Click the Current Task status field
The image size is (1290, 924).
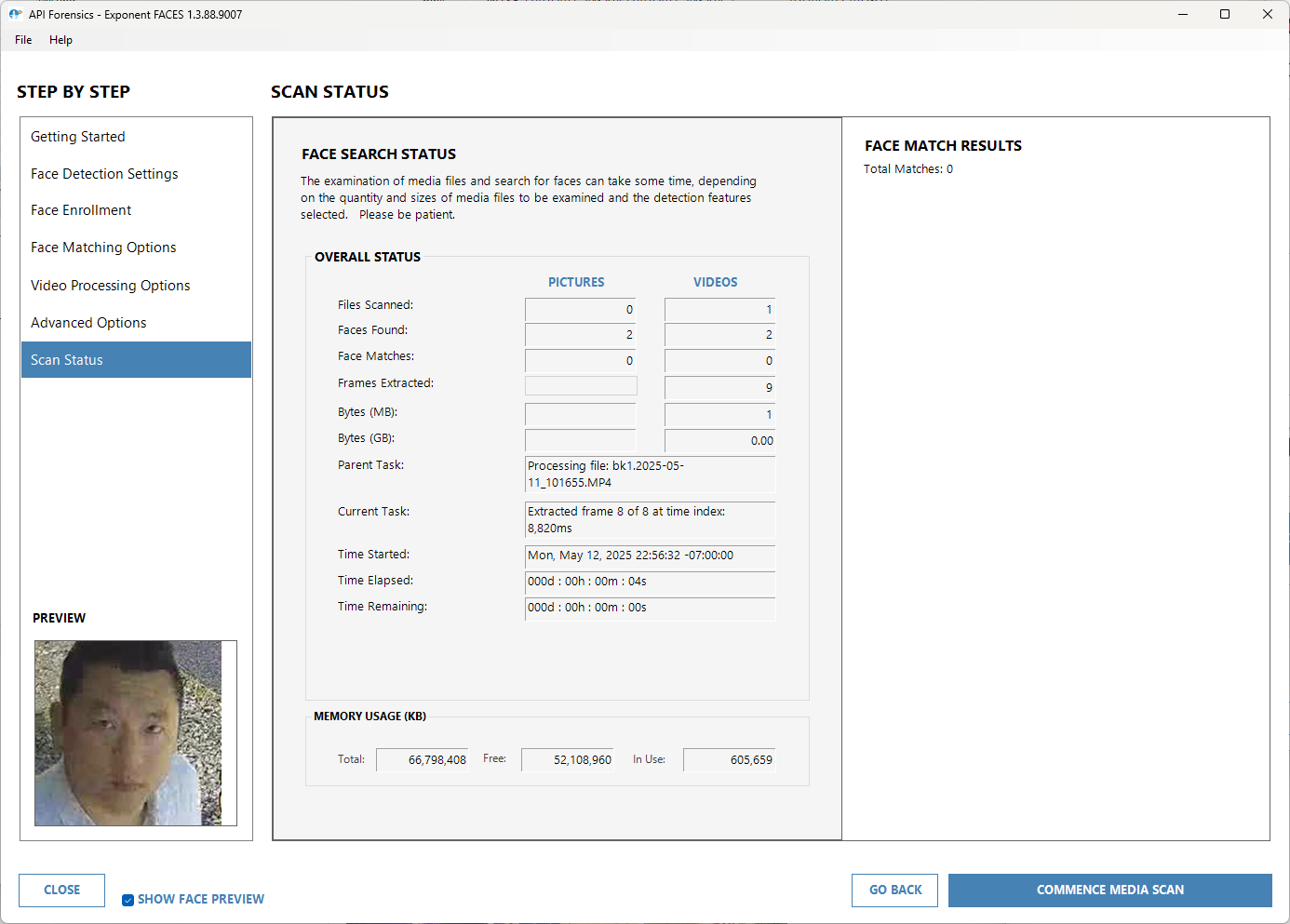pyautogui.click(x=650, y=520)
